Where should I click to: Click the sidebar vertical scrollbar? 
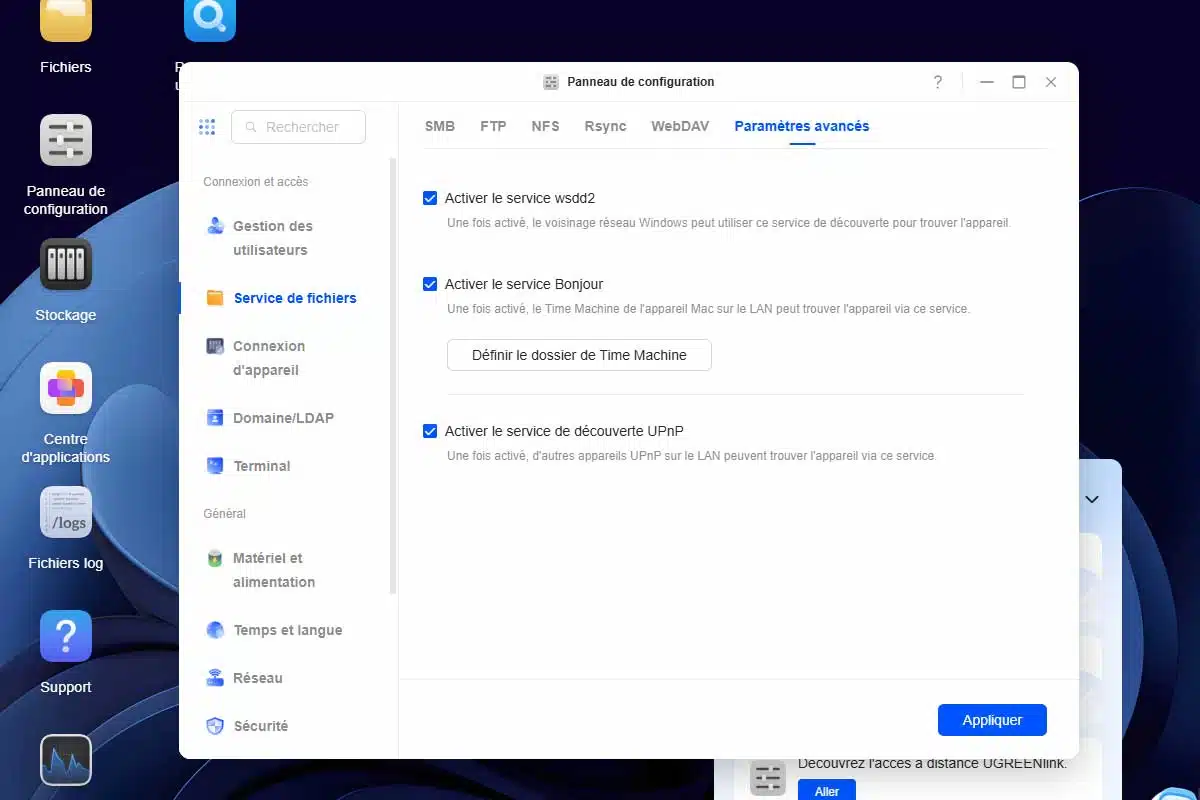(x=393, y=377)
